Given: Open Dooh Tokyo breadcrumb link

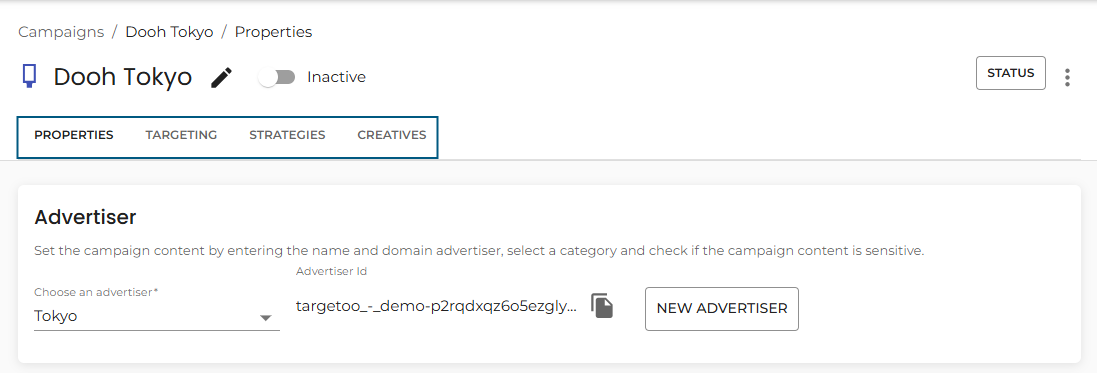Looking at the screenshot, I should (x=169, y=32).
